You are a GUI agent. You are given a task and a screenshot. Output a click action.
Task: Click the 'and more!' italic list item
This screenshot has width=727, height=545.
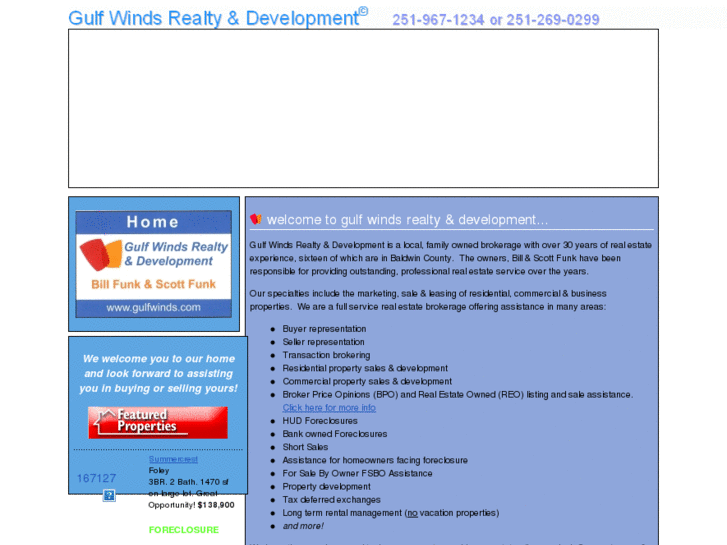(x=303, y=526)
